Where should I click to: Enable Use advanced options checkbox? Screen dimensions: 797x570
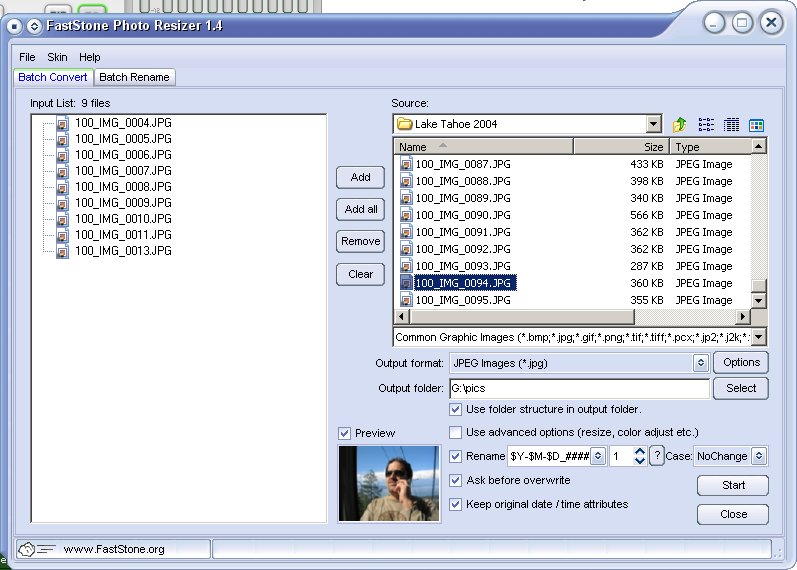pos(456,433)
